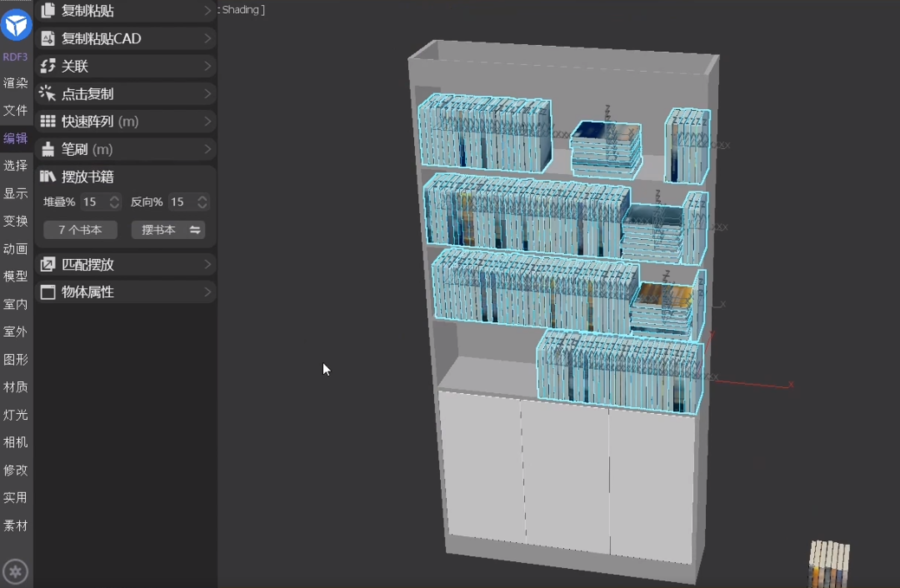The height and width of the screenshot is (588, 900).
Task: Open the settings gear in sidebar
Action: pos(15,571)
